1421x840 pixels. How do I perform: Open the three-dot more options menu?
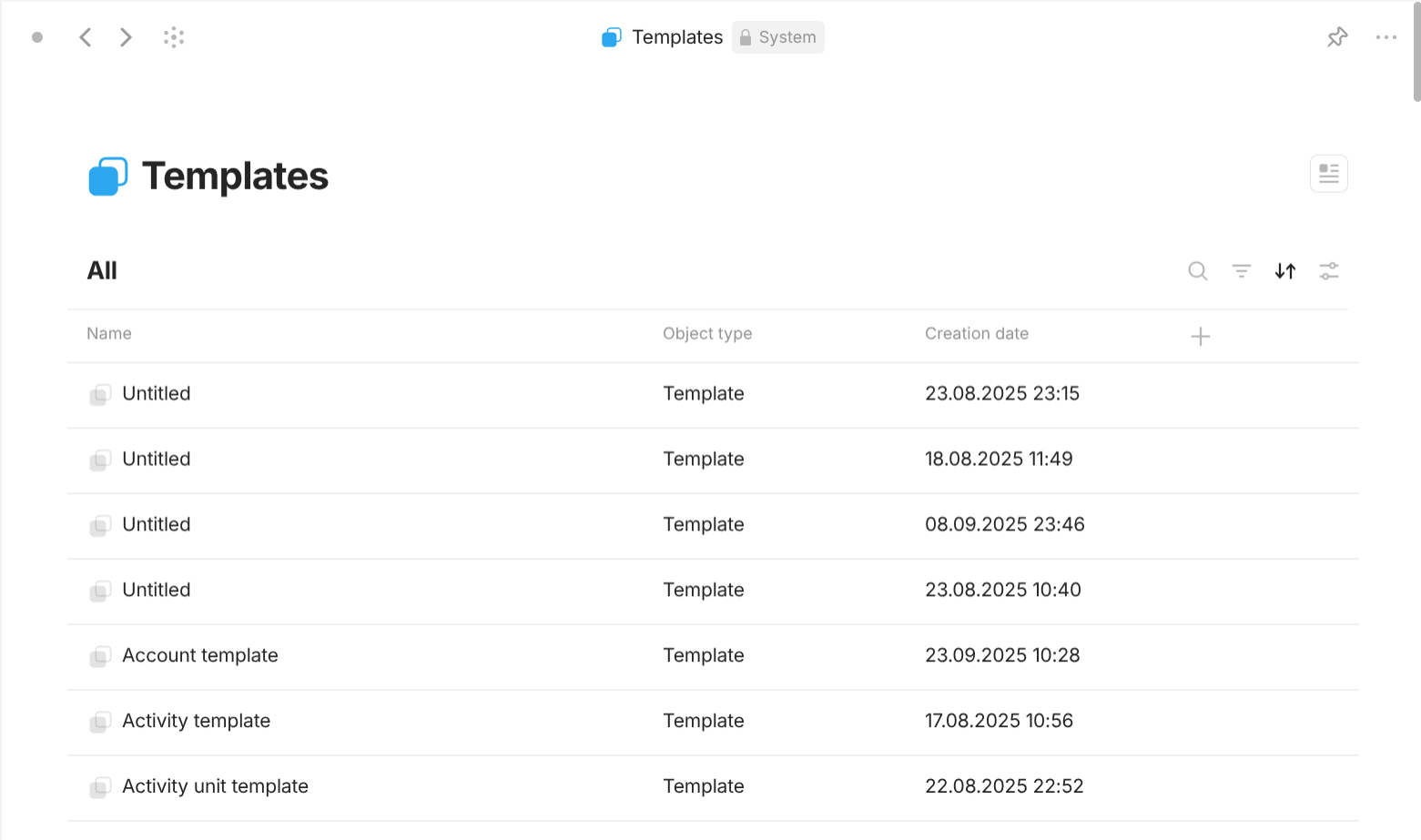[x=1385, y=37]
